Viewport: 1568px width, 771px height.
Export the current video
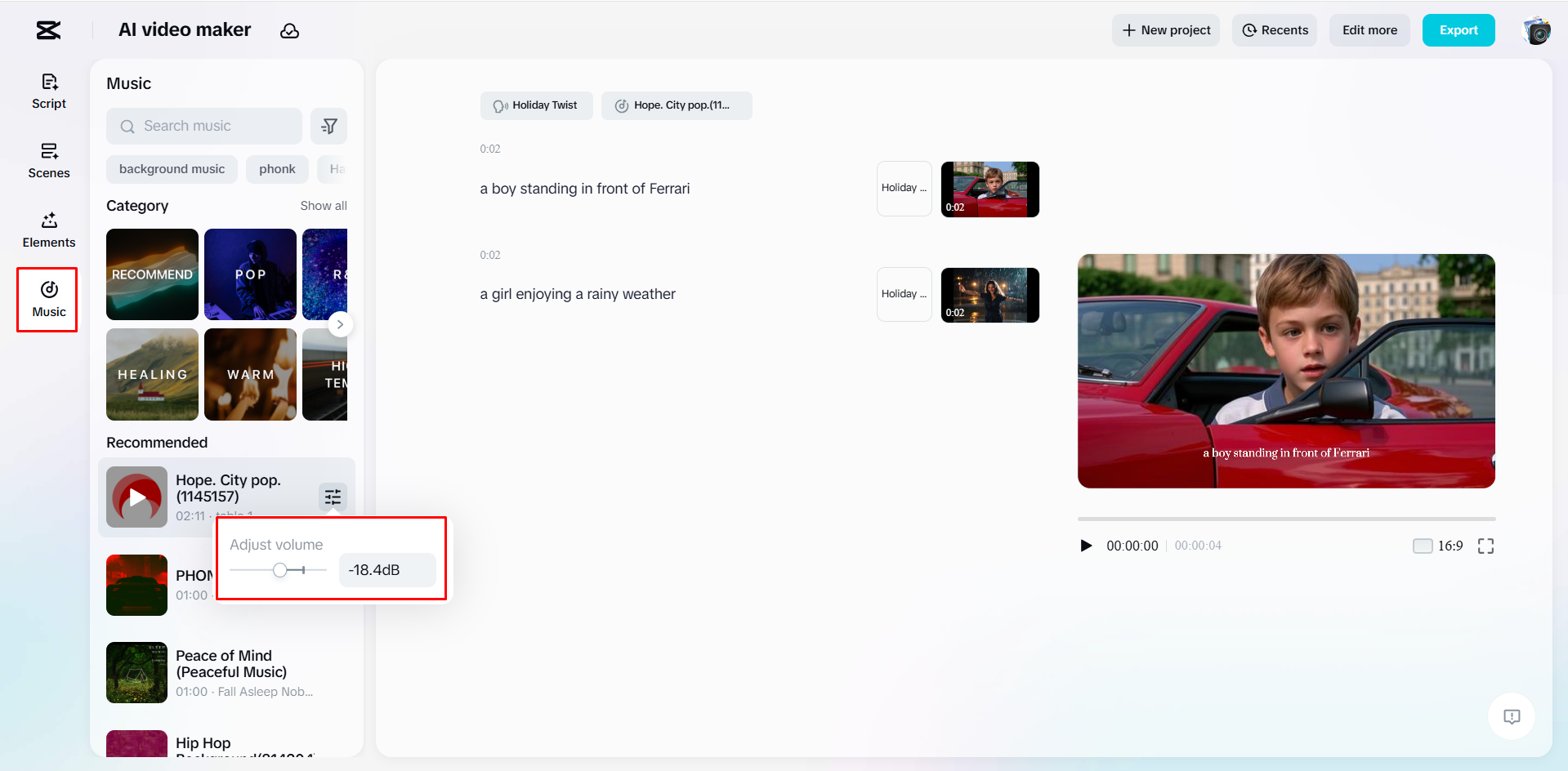(x=1459, y=29)
